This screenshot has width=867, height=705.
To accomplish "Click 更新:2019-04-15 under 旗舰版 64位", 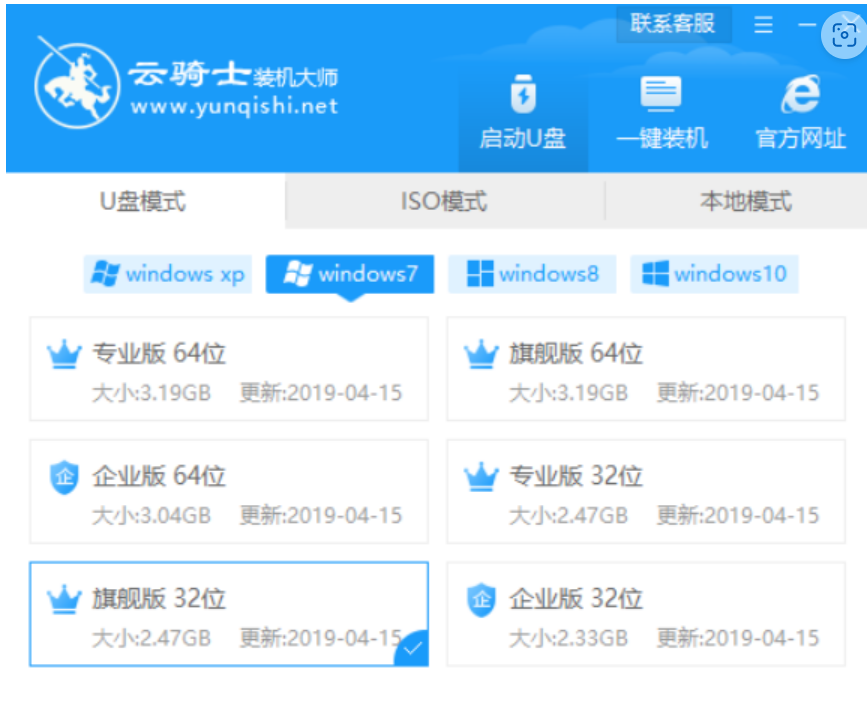I will tap(738, 393).
